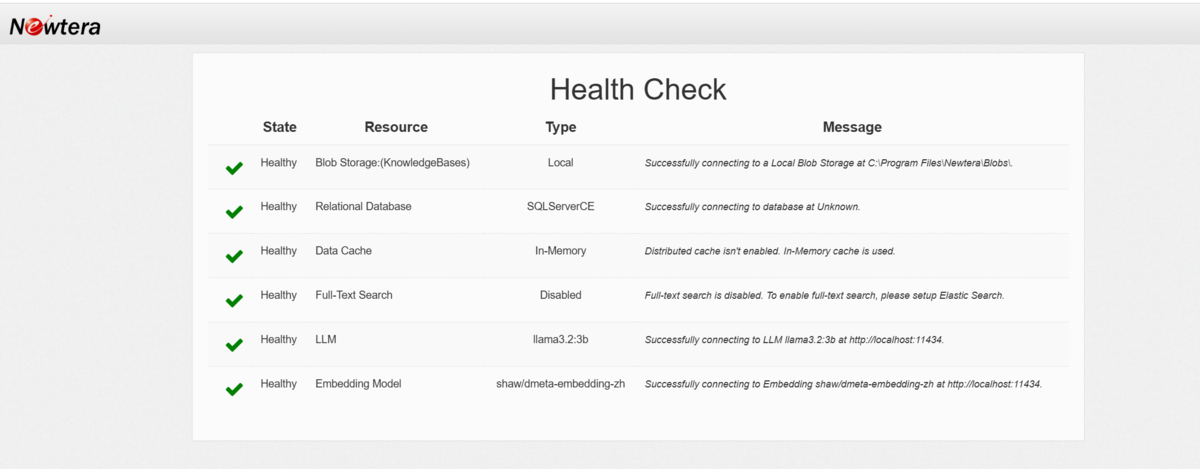Viewport: 1200px width, 469px height.
Task: Click the Elastic Search setup message
Action: click(x=824, y=296)
